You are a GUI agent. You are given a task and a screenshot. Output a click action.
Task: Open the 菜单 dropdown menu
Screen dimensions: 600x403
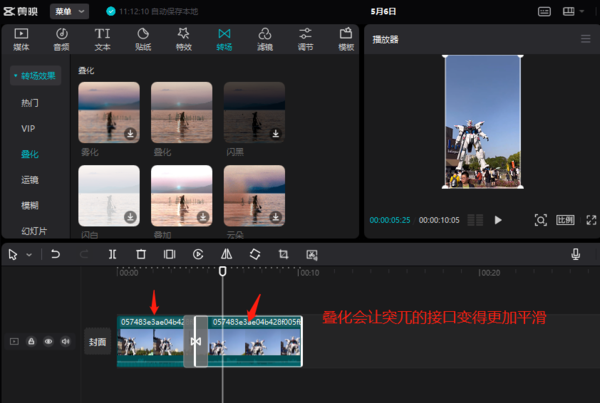tap(69, 11)
